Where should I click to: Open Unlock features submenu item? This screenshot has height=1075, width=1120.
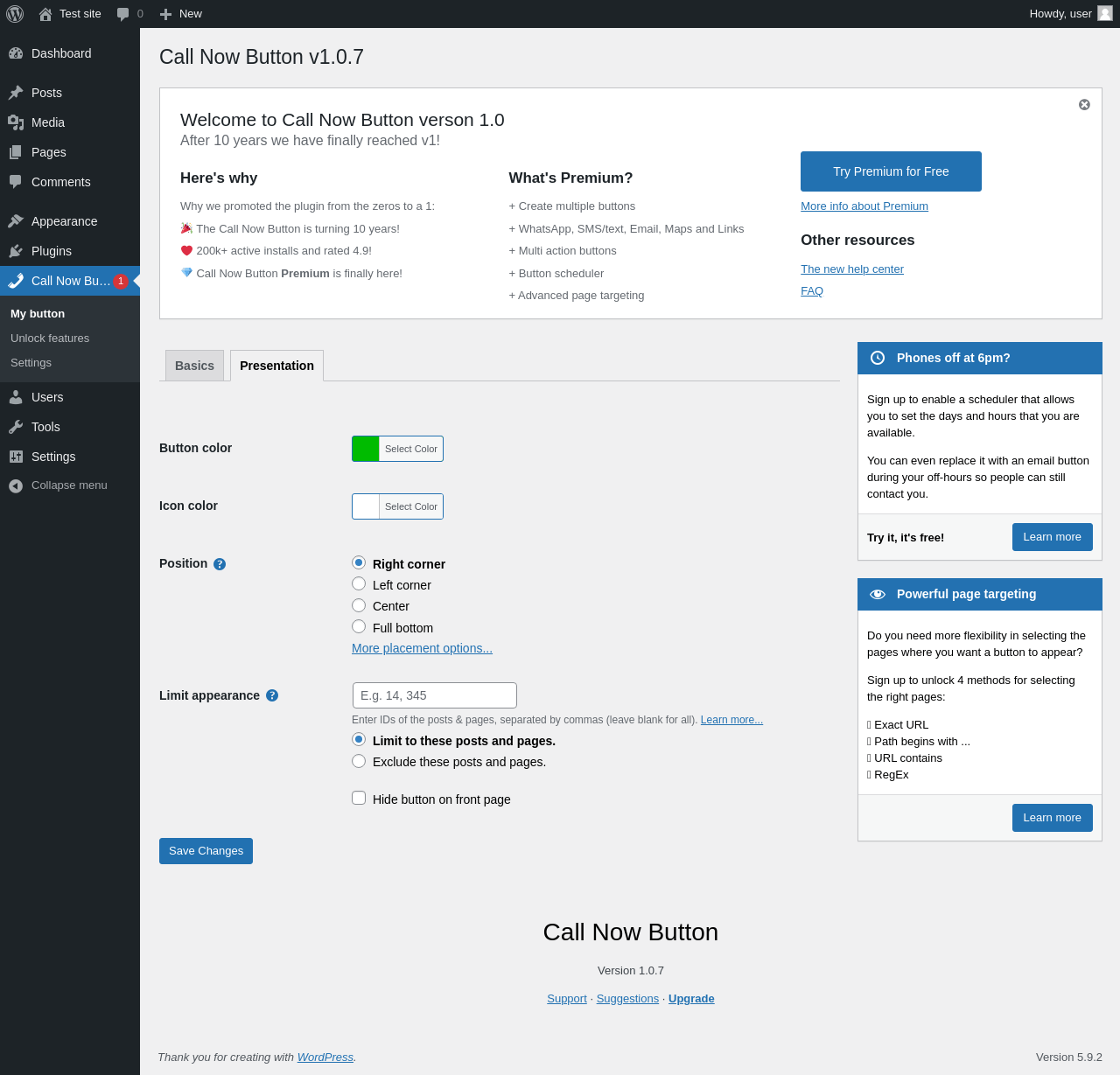click(50, 339)
